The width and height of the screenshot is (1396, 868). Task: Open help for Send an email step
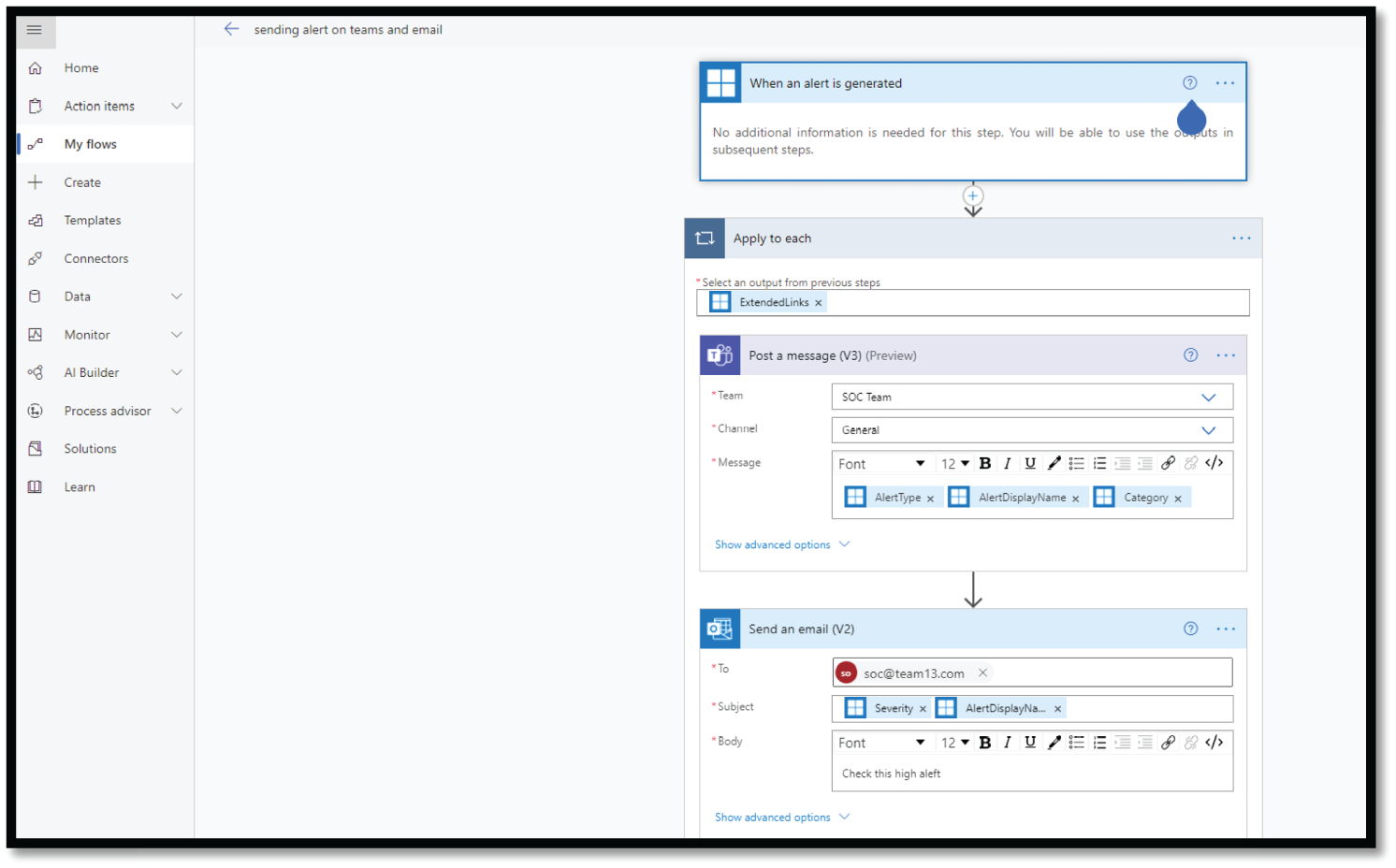tap(1190, 629)
